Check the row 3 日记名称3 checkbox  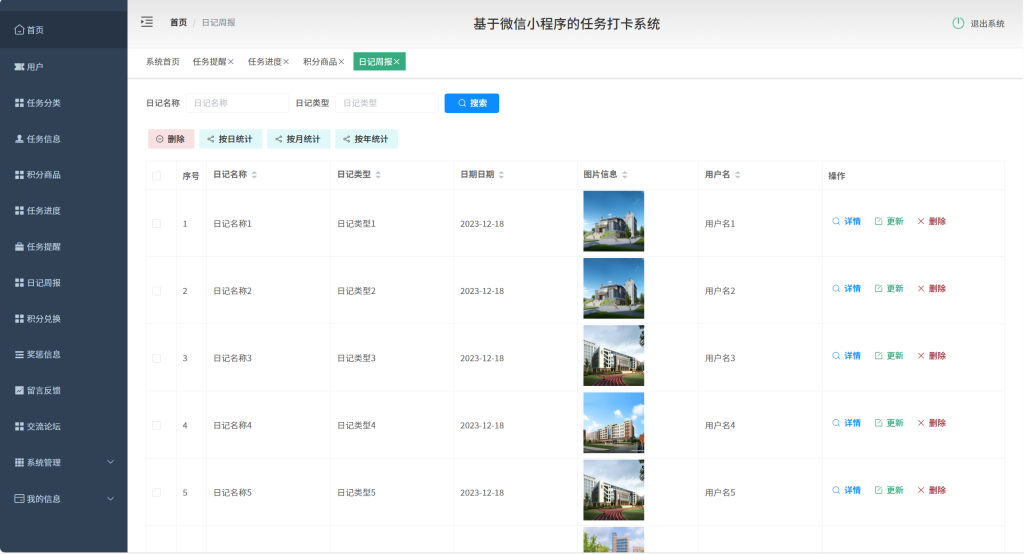point(157,358)
